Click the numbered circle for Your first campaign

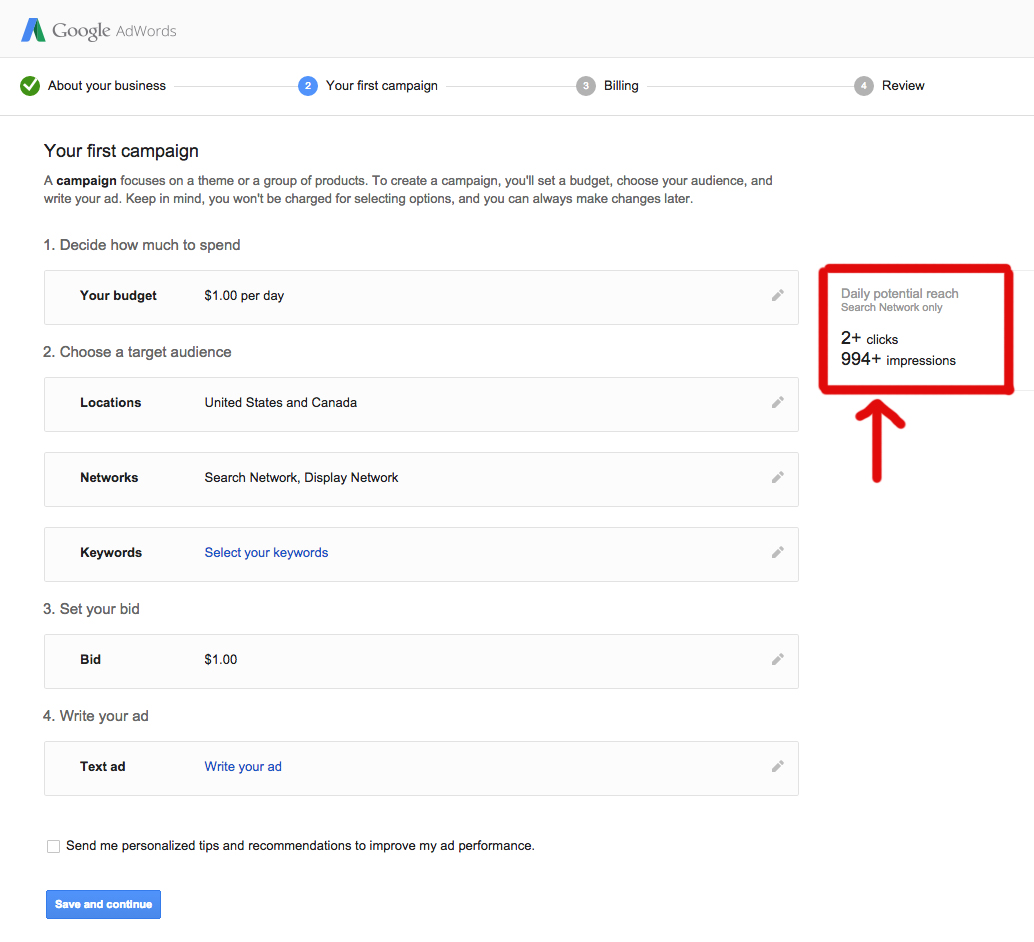(308, 85)
